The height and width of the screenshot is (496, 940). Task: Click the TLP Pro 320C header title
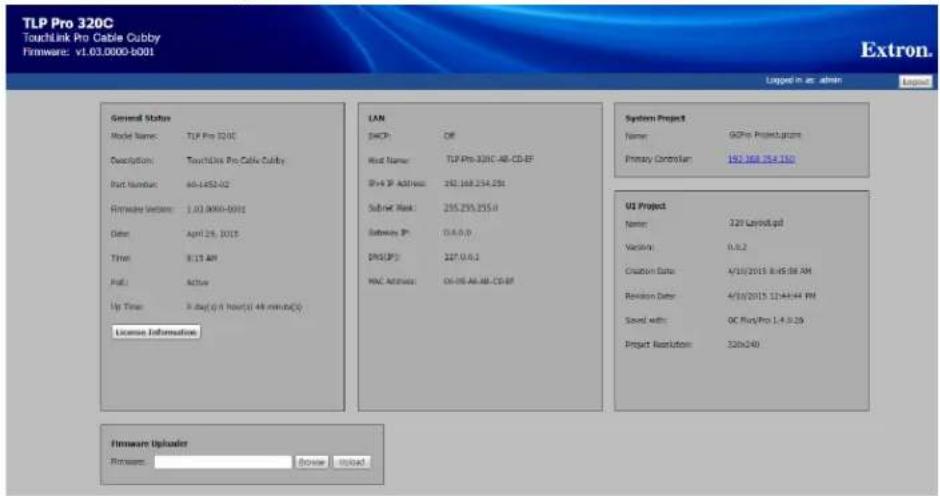pyautogui.click(x=68, y=23)
